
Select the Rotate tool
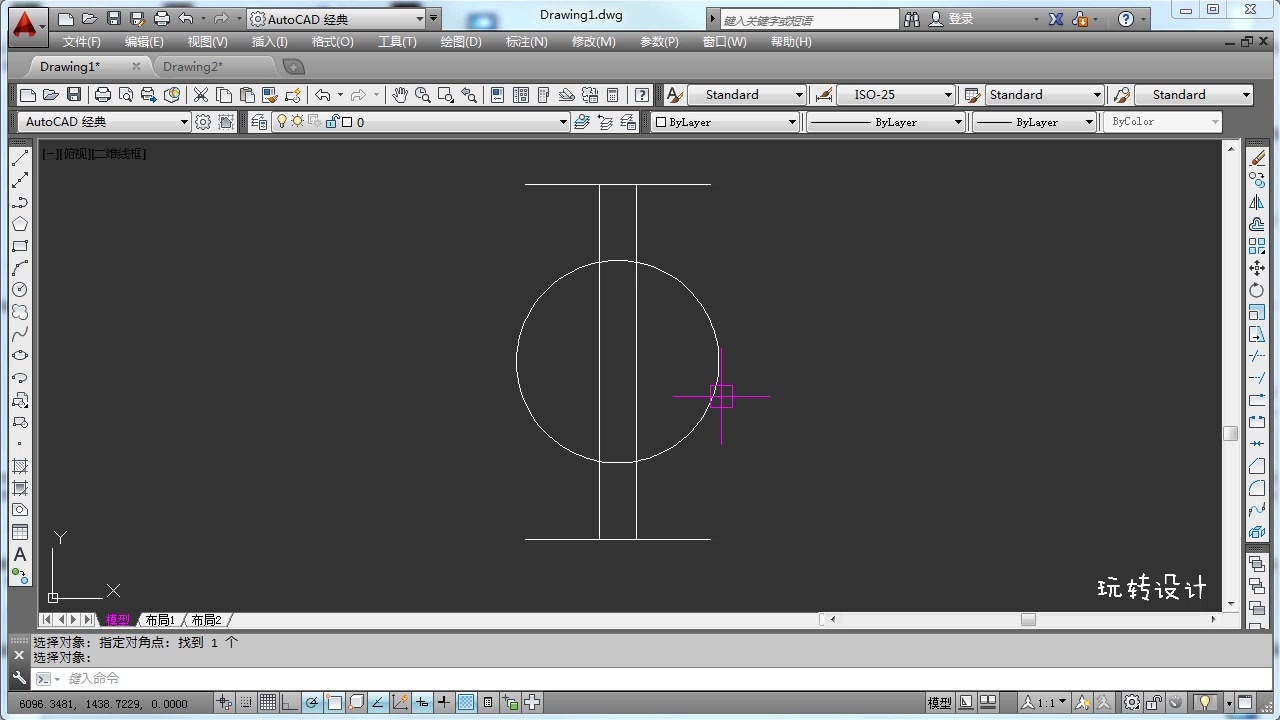tap(1257, 290)
